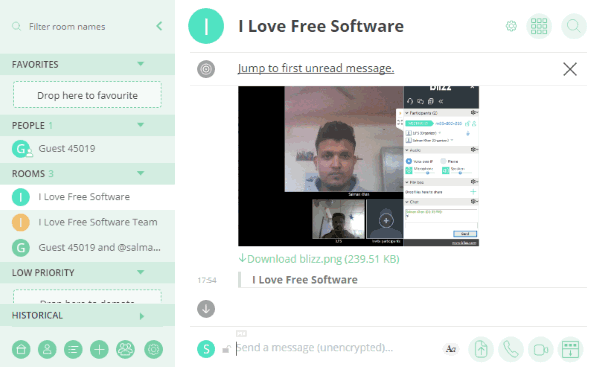Screen dimensions: 600x367
Task: Create a new room with plus icon
Action: pos(99,349)
